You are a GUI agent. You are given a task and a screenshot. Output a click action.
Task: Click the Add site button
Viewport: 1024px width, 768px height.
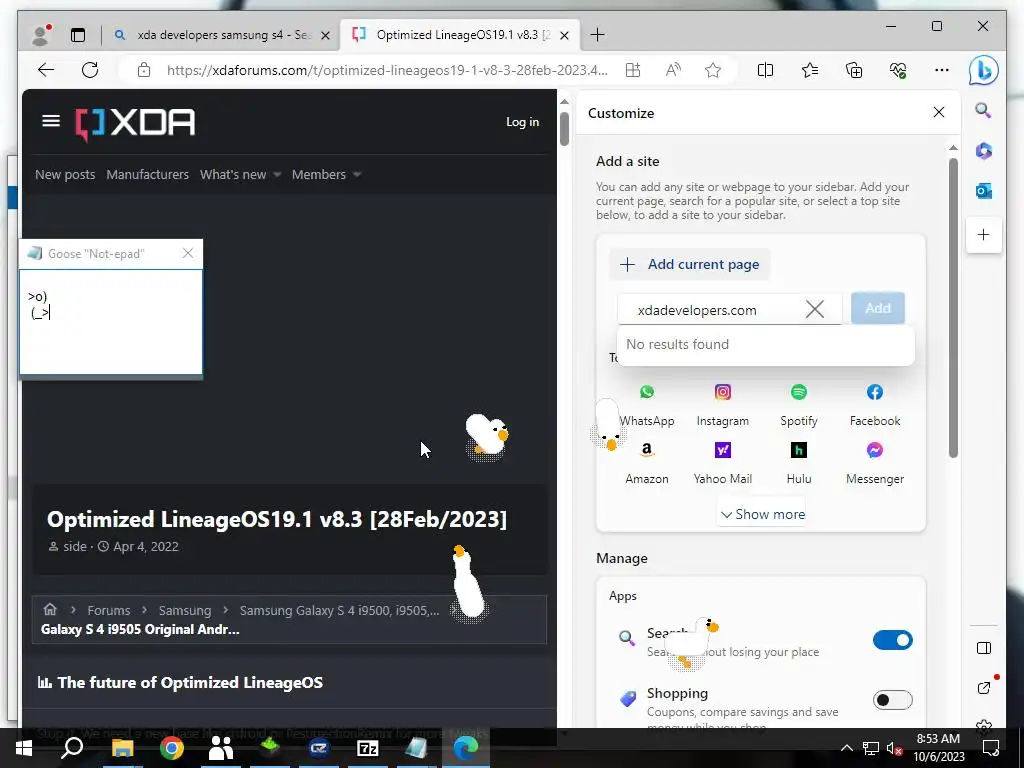(878, 308)
